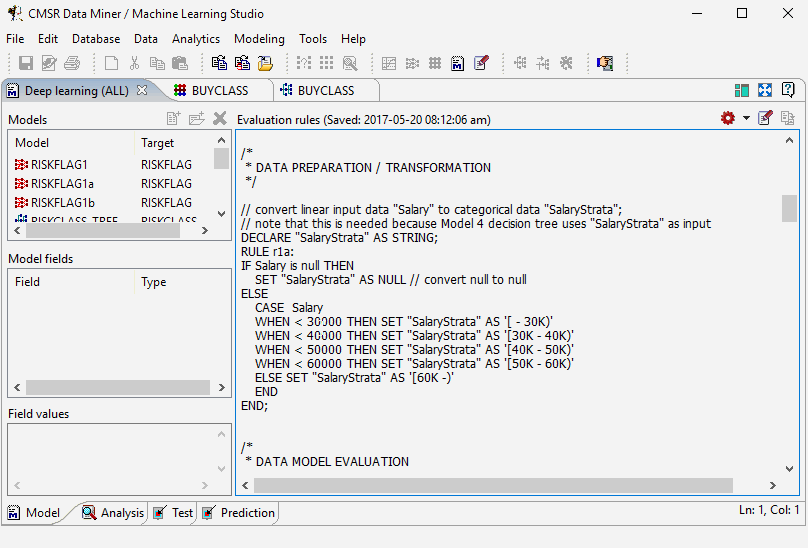Click the Cut scissors toolbar icon
This screenshot has width=808, height=548.
[134, 63]
